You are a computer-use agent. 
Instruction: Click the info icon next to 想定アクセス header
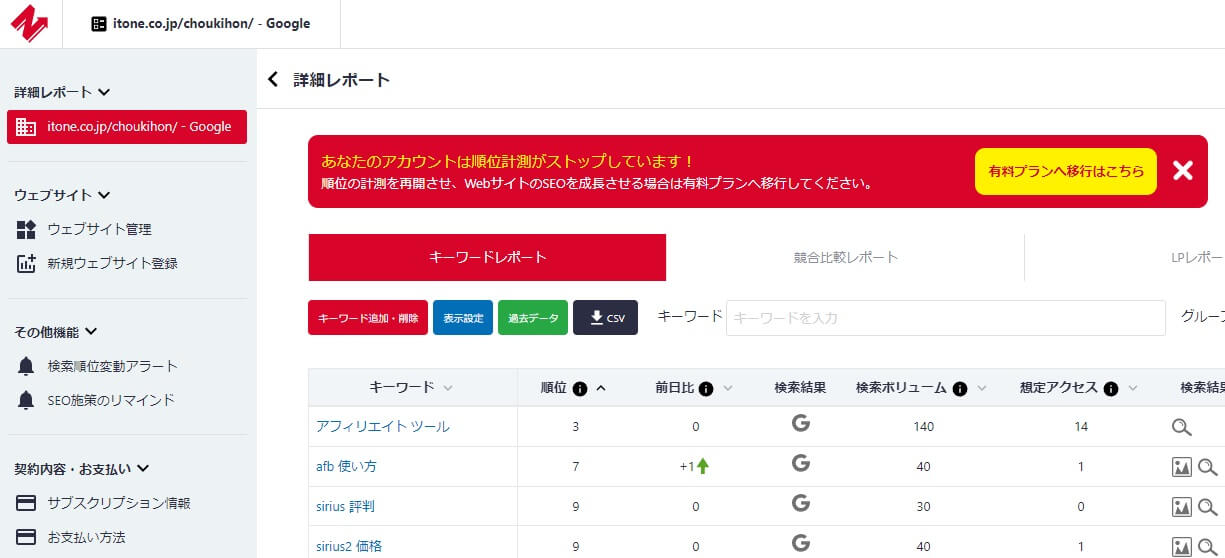click(1110, 388)
